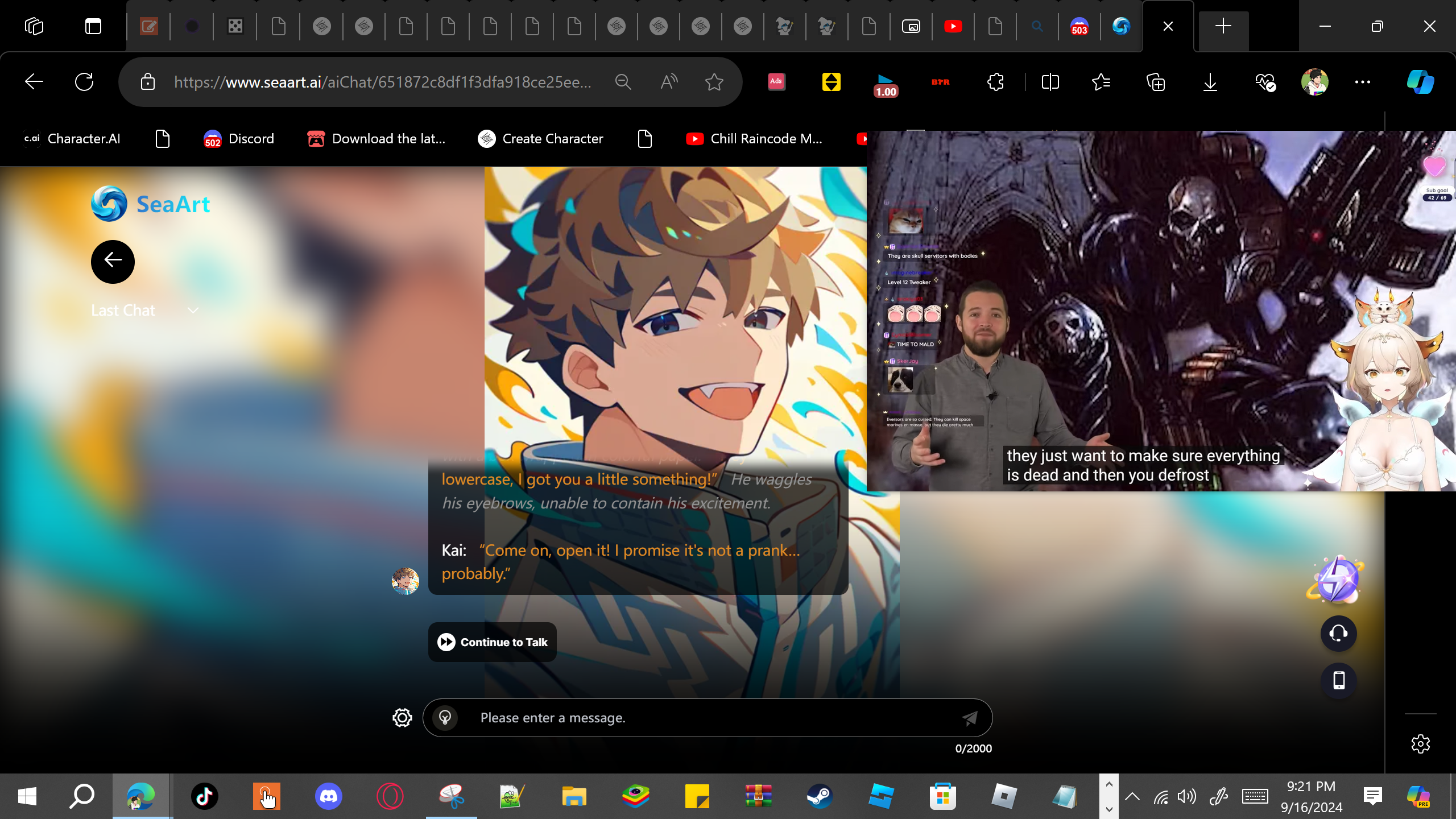This screenshot has height=819, width=1456.
Task: Open the Downloads panel
Action: click(1210, 82)
